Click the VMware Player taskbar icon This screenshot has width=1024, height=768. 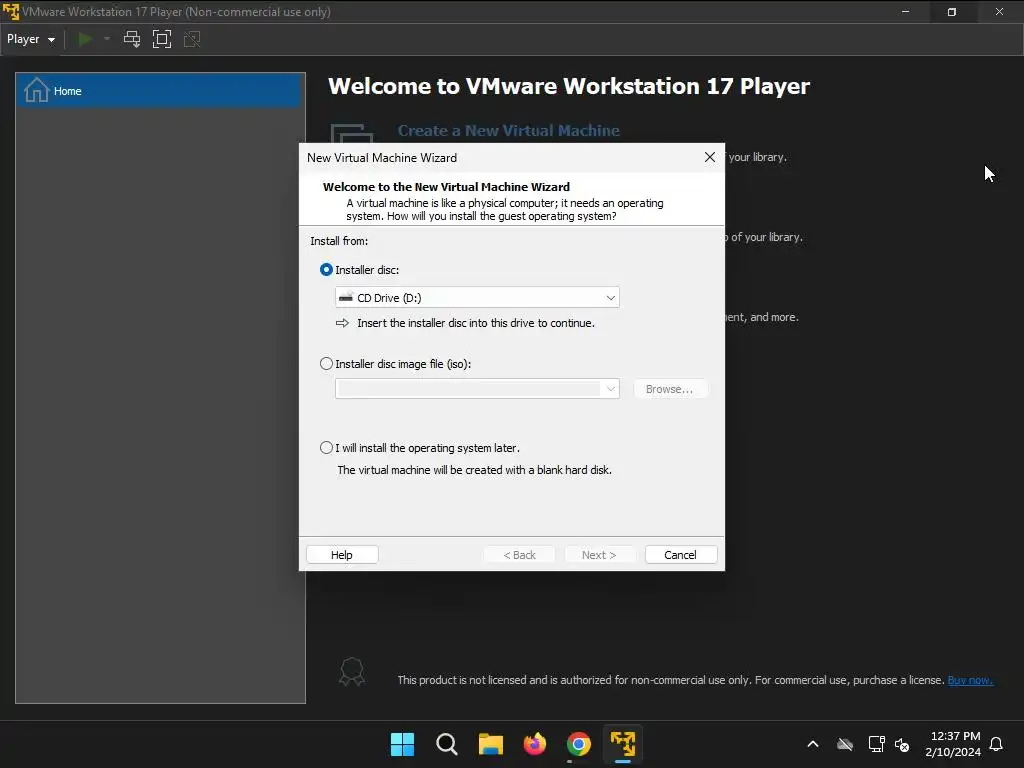tap(622, 744)
